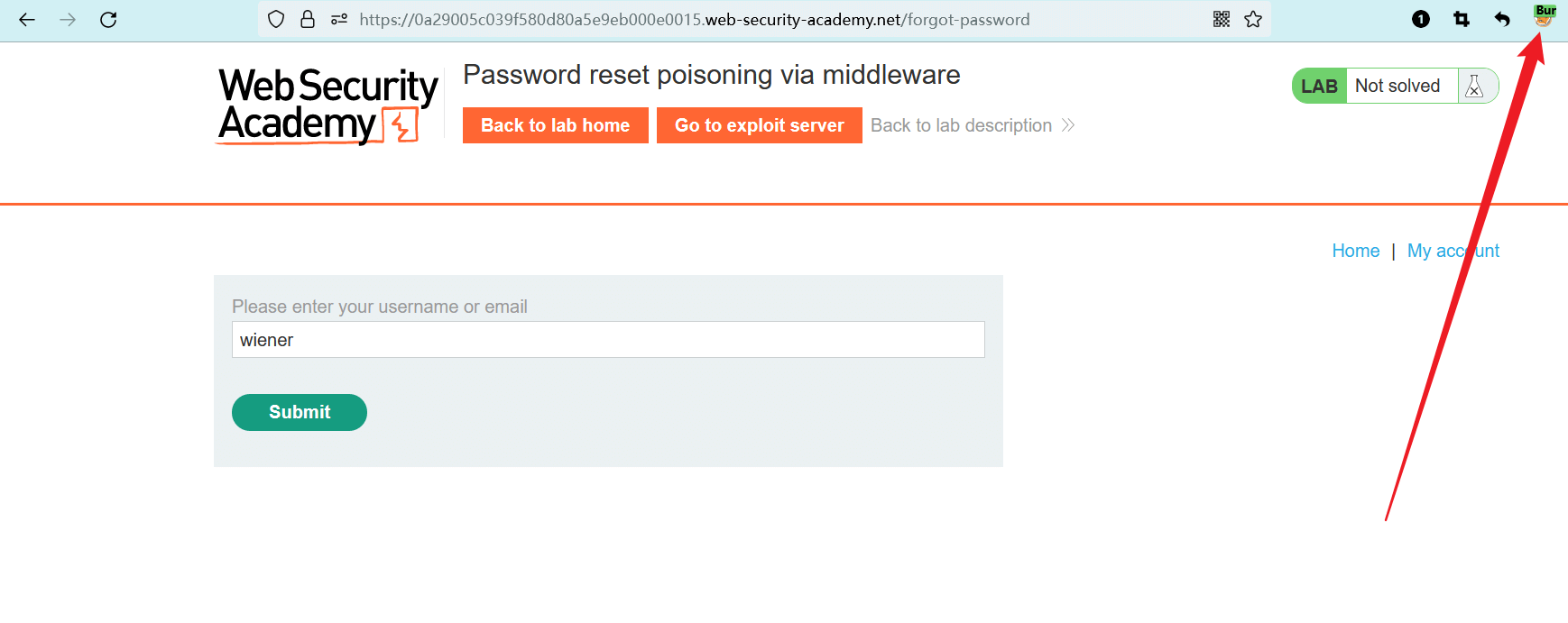The height and width of the screenshot is (623, 1568).
Task: Click the browser back arrow
Action: pyautogui.click(x=27, y=20)
